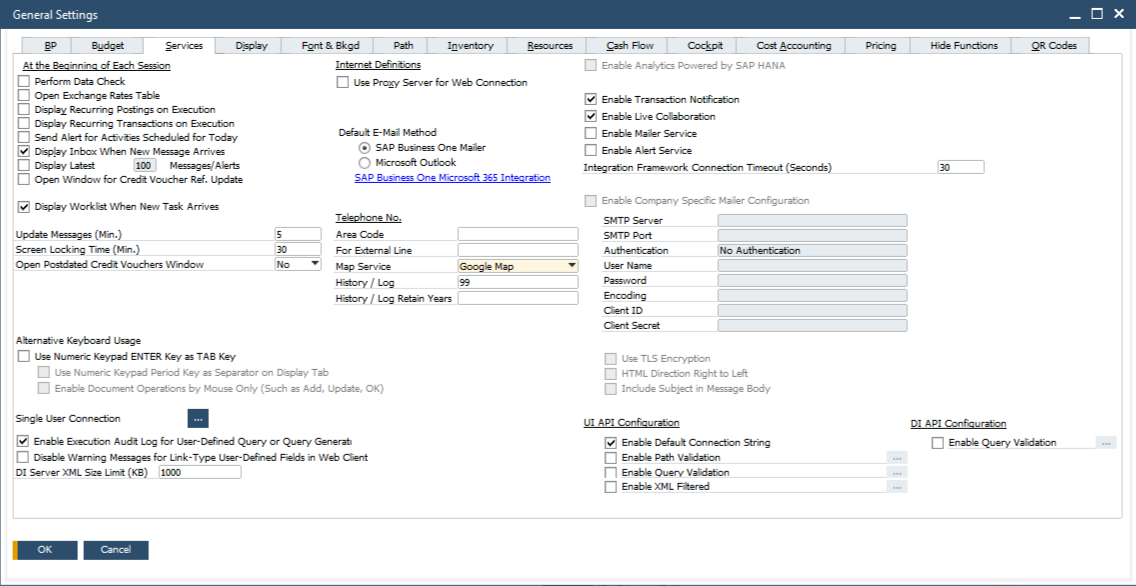Click Integration Framework Connection Timeout field
This screenshot has height=586, width=1136.
coord(961,167)
